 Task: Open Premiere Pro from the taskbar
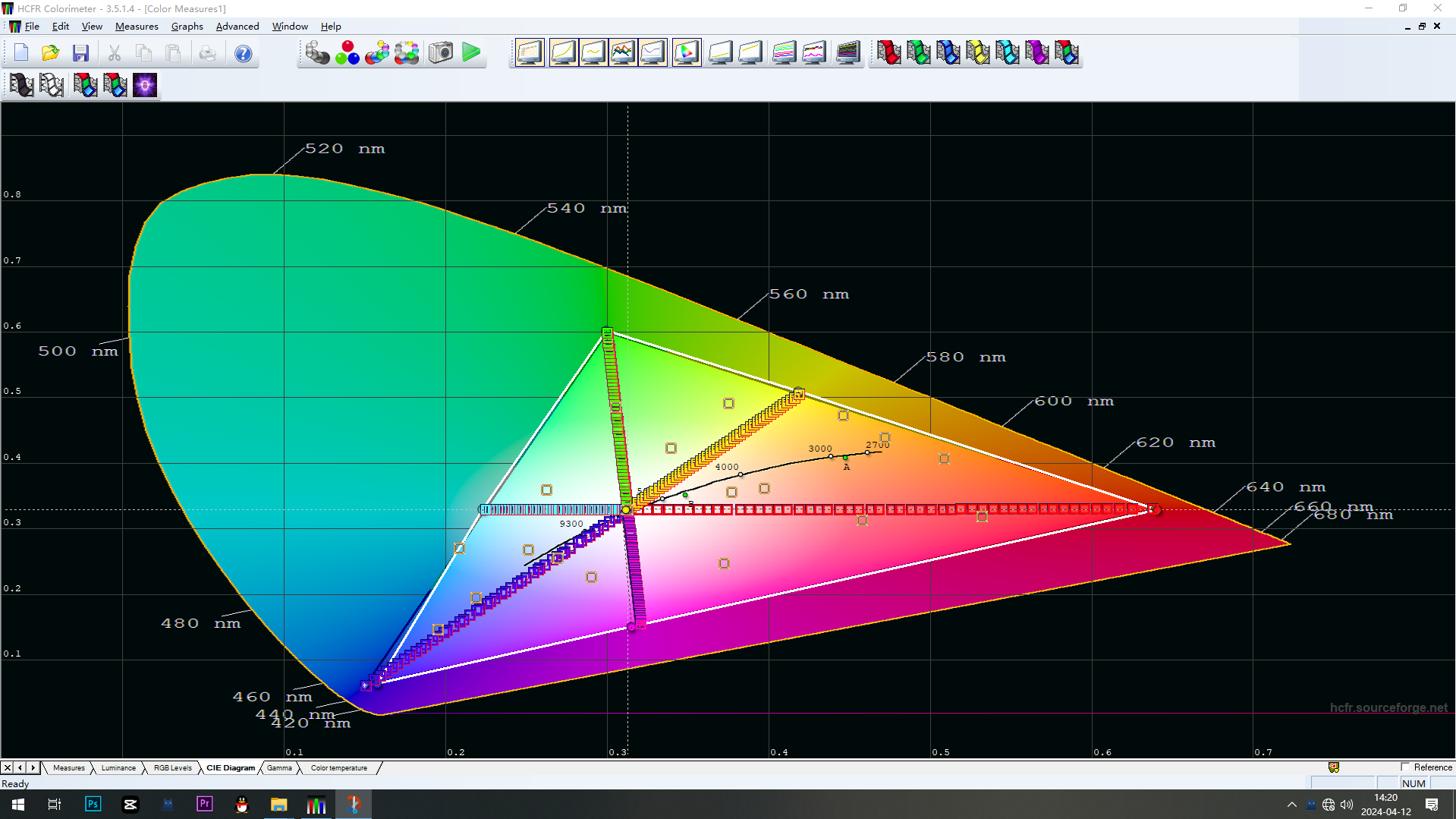(204, 805)
